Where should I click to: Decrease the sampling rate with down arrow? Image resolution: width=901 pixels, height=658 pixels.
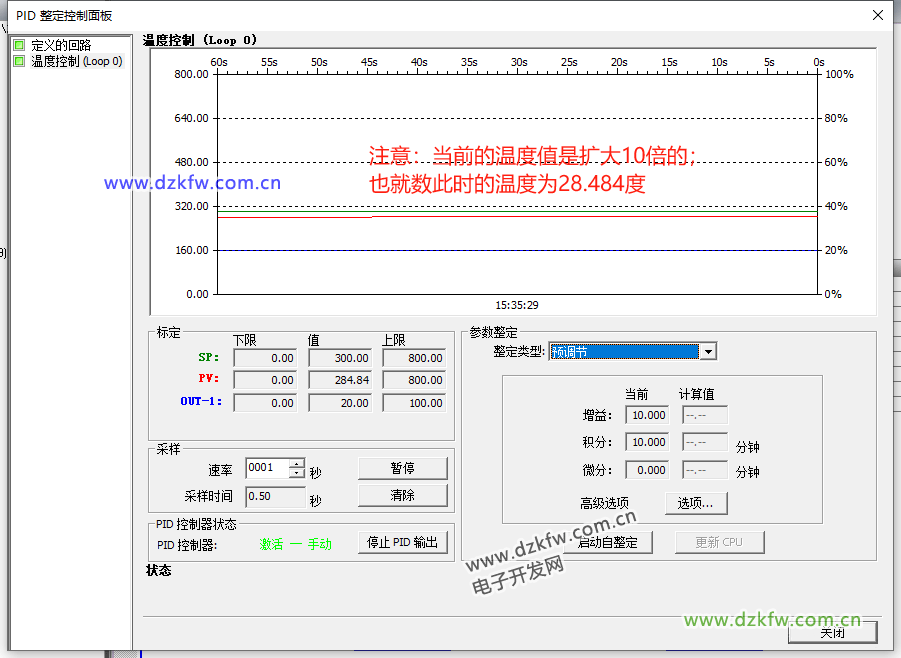coord(296,473)
